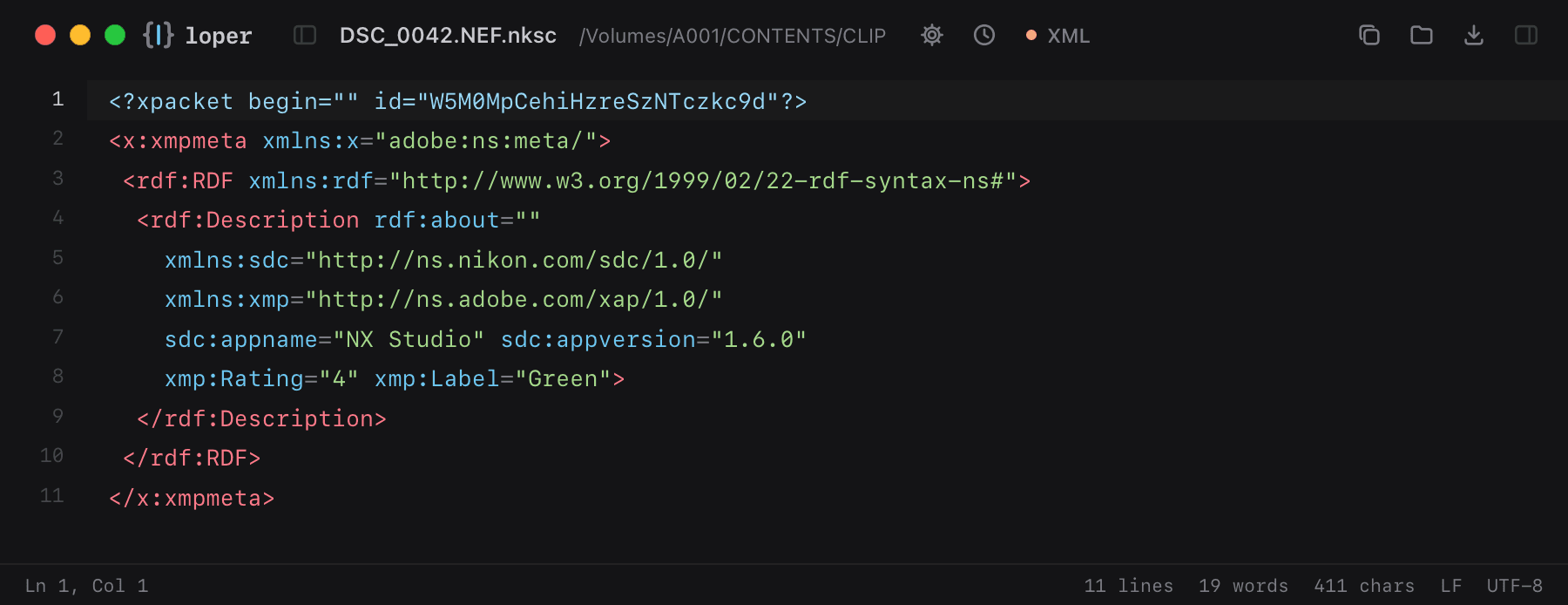Open a file using the folder icon
Image resolution: width=1568 pixels, height=605 pixels.
(x=1422, y=35)
